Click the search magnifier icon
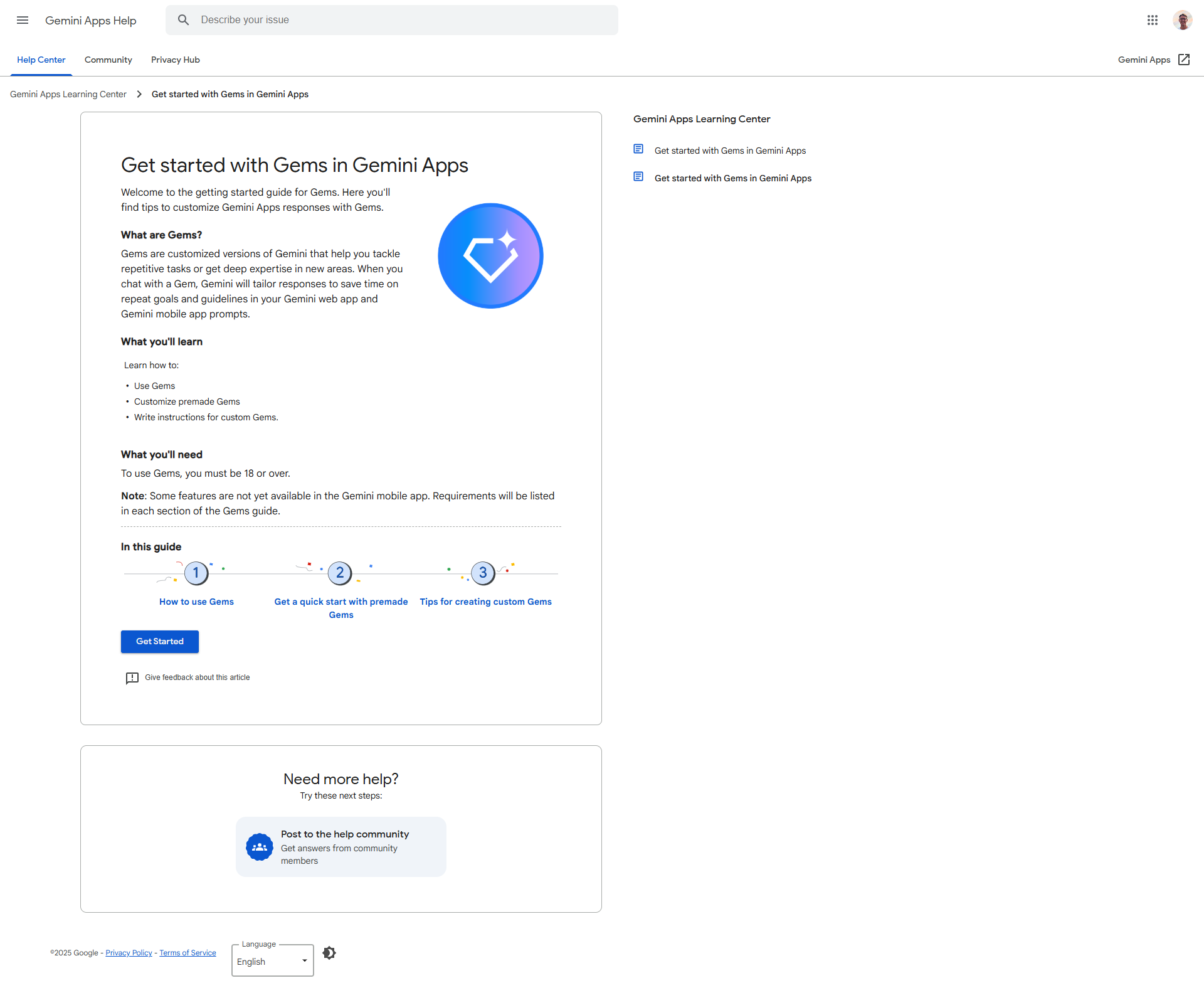 click(183, 20)
